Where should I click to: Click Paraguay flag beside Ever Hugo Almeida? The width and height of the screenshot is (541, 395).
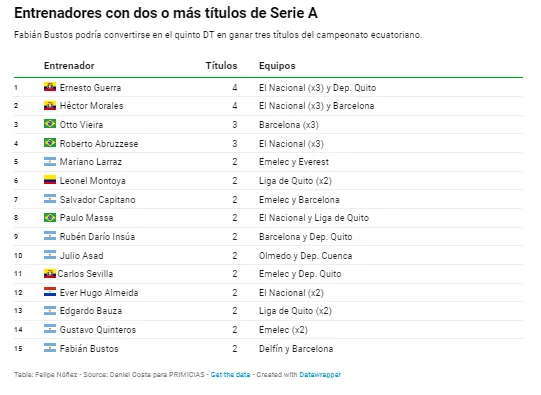(x=50, y=292)
